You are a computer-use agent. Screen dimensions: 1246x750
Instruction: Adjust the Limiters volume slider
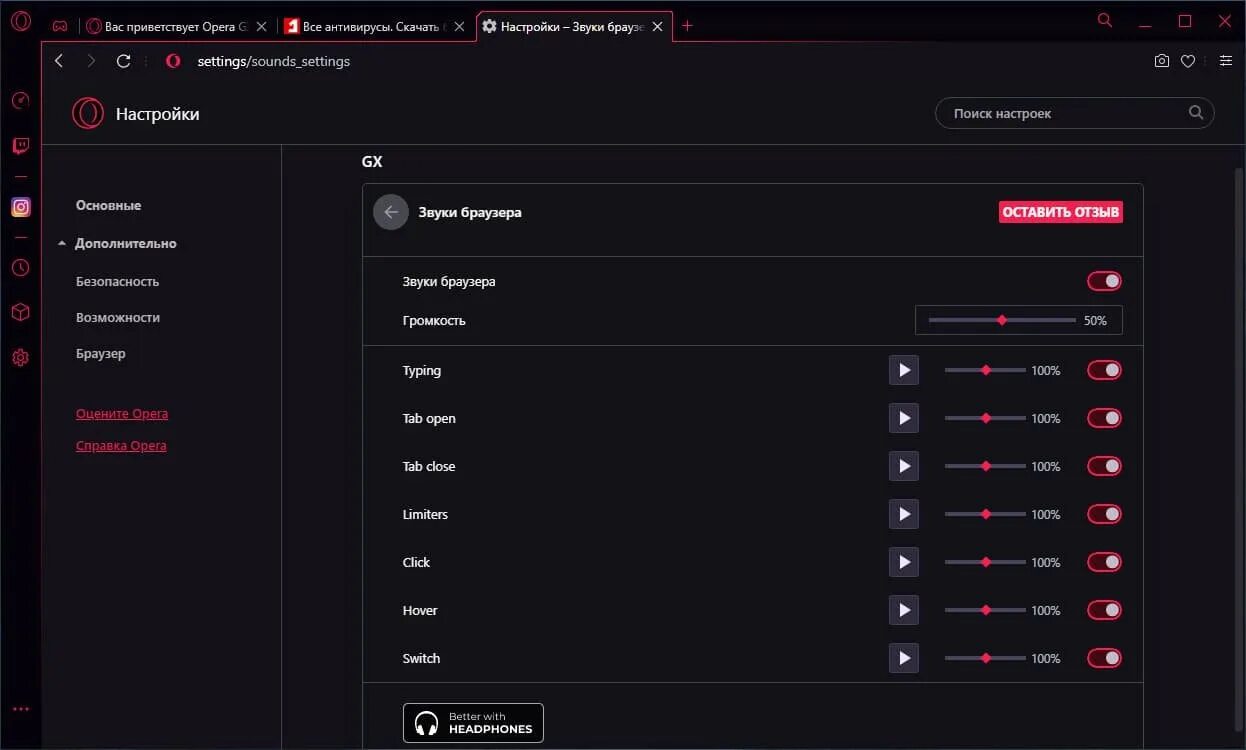tap(986, 514)
